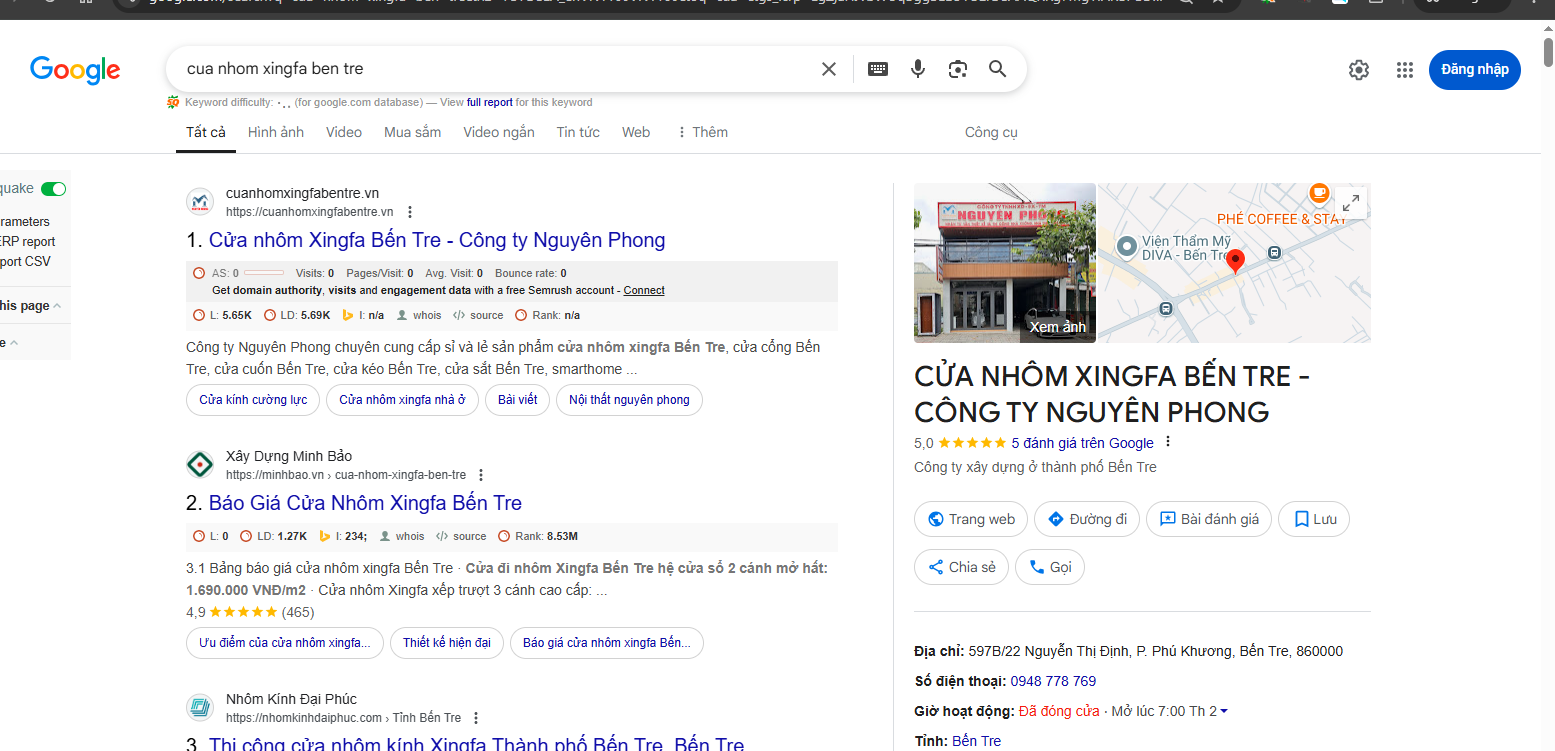Click 'Bài đánh giá' reviews button
This screenshot has width=1555, height=751.
[1209, 519]
